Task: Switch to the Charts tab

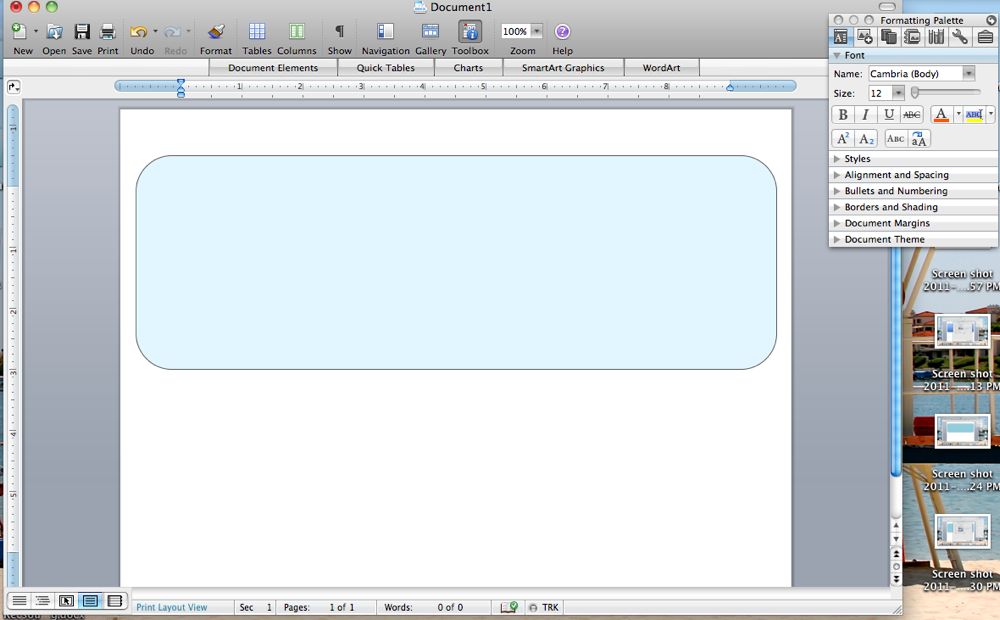Action: pos(468,67)
